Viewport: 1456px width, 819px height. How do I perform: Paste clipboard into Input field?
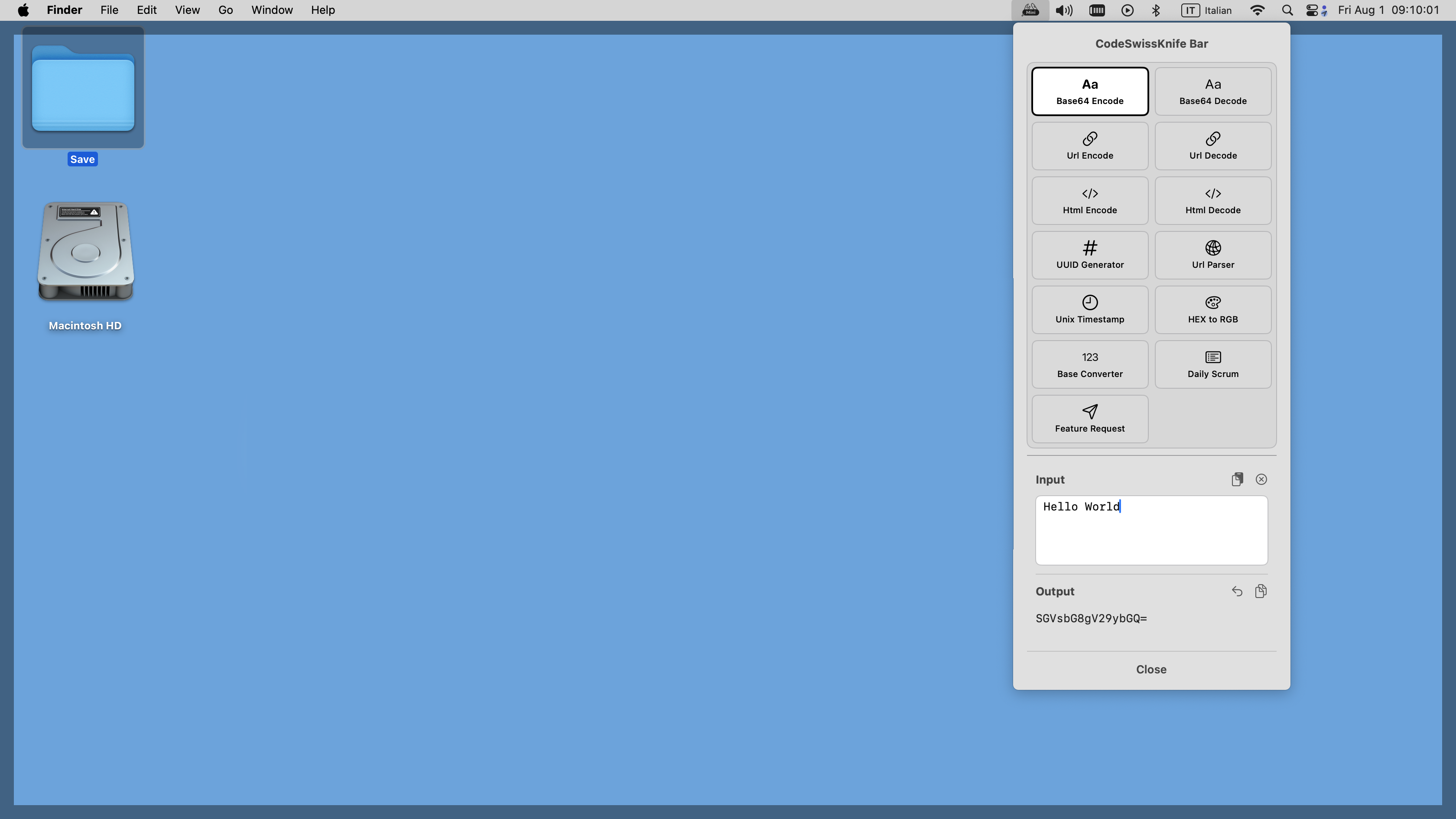click(x=1237, y=479)
